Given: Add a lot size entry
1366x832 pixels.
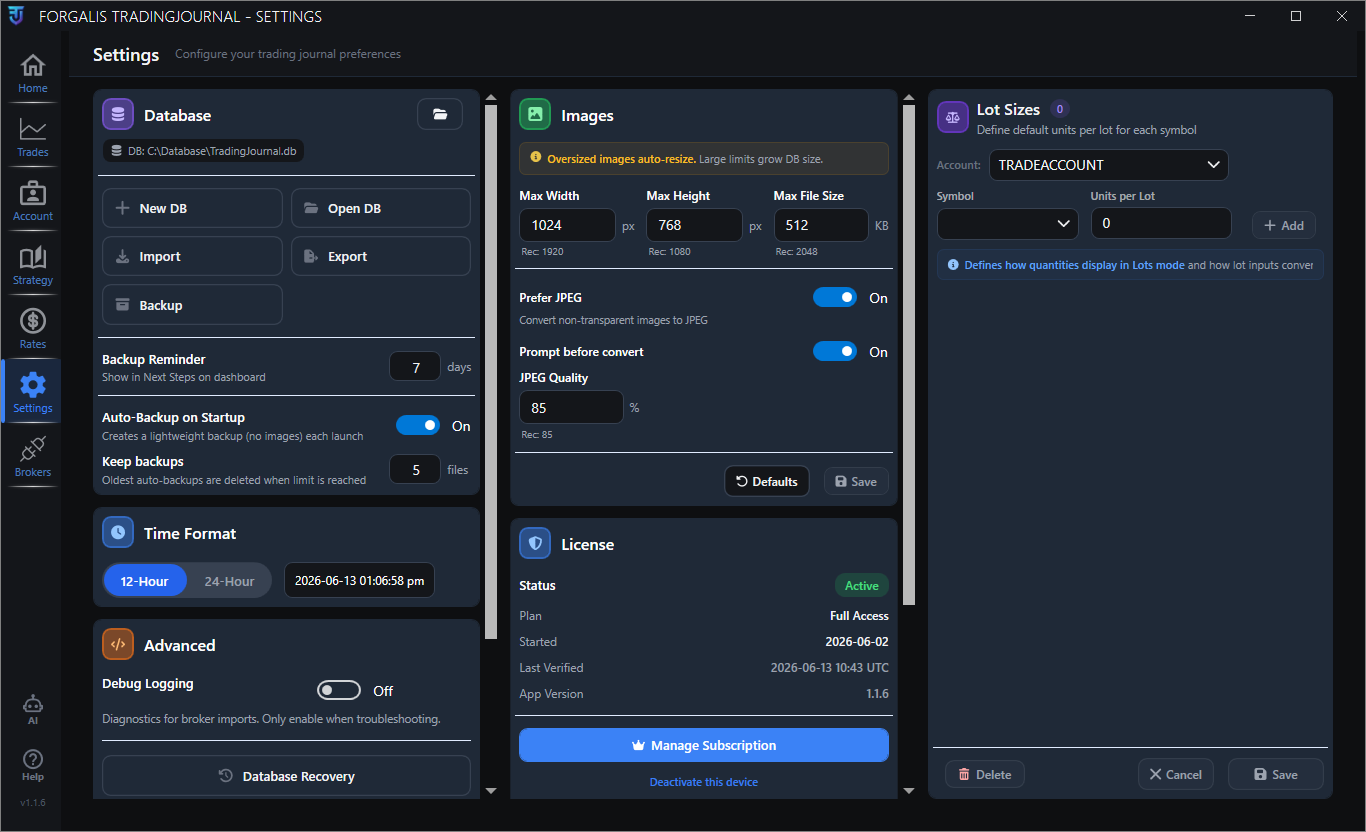Looking at the screenshot, I should click(x=1284, y=225).
